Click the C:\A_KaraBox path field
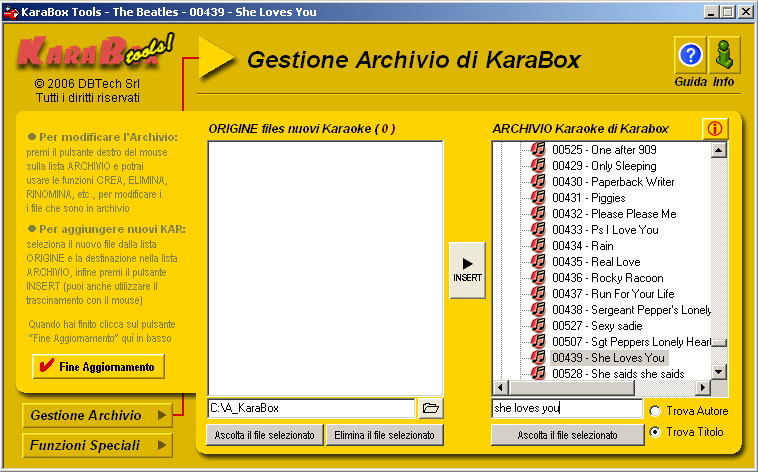Image resolution: width=758 pixels, height=472 pixels. coord(311,408)
